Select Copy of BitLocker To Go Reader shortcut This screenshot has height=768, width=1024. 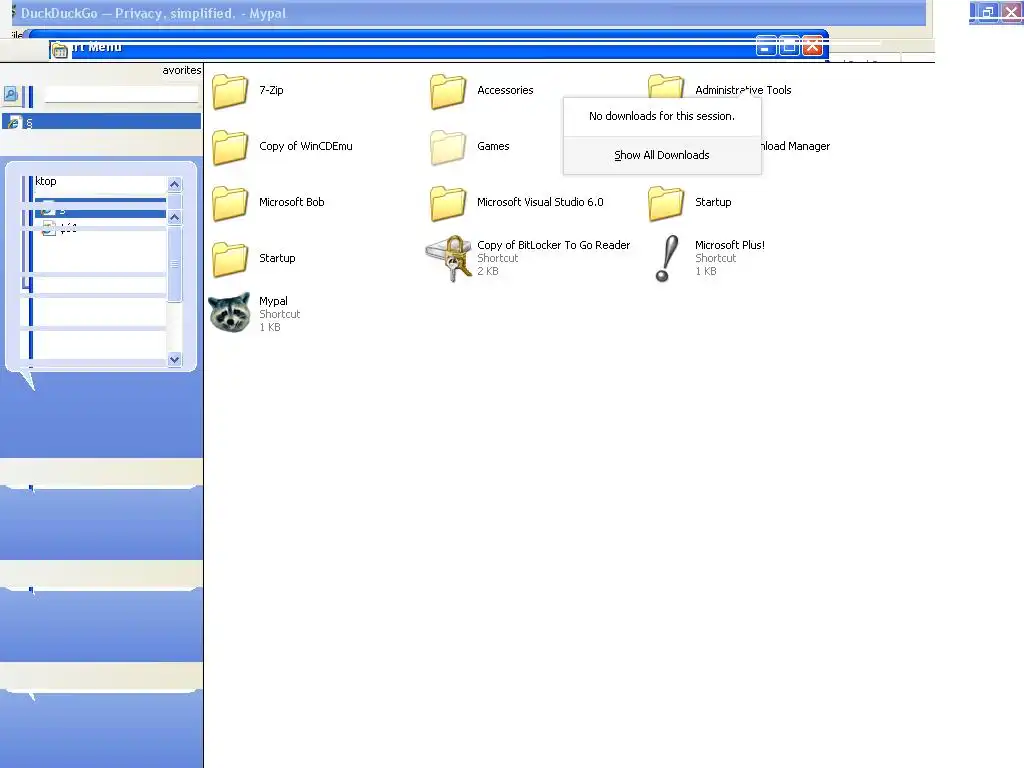click(x=528, y=259)
